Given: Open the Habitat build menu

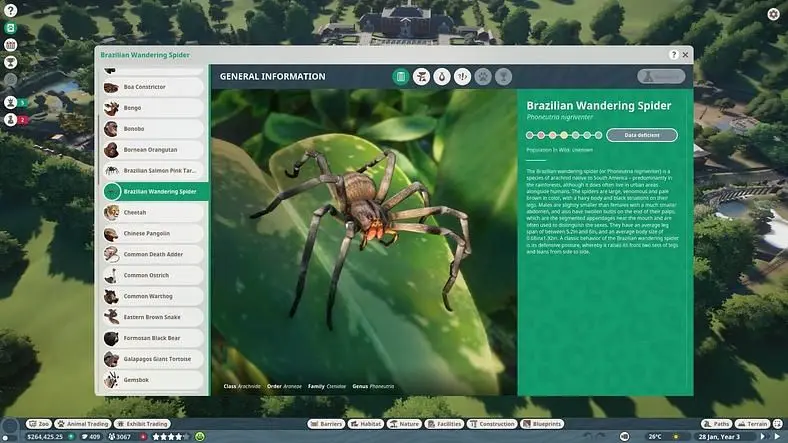Looking at the screenshot, I should 365,424.
